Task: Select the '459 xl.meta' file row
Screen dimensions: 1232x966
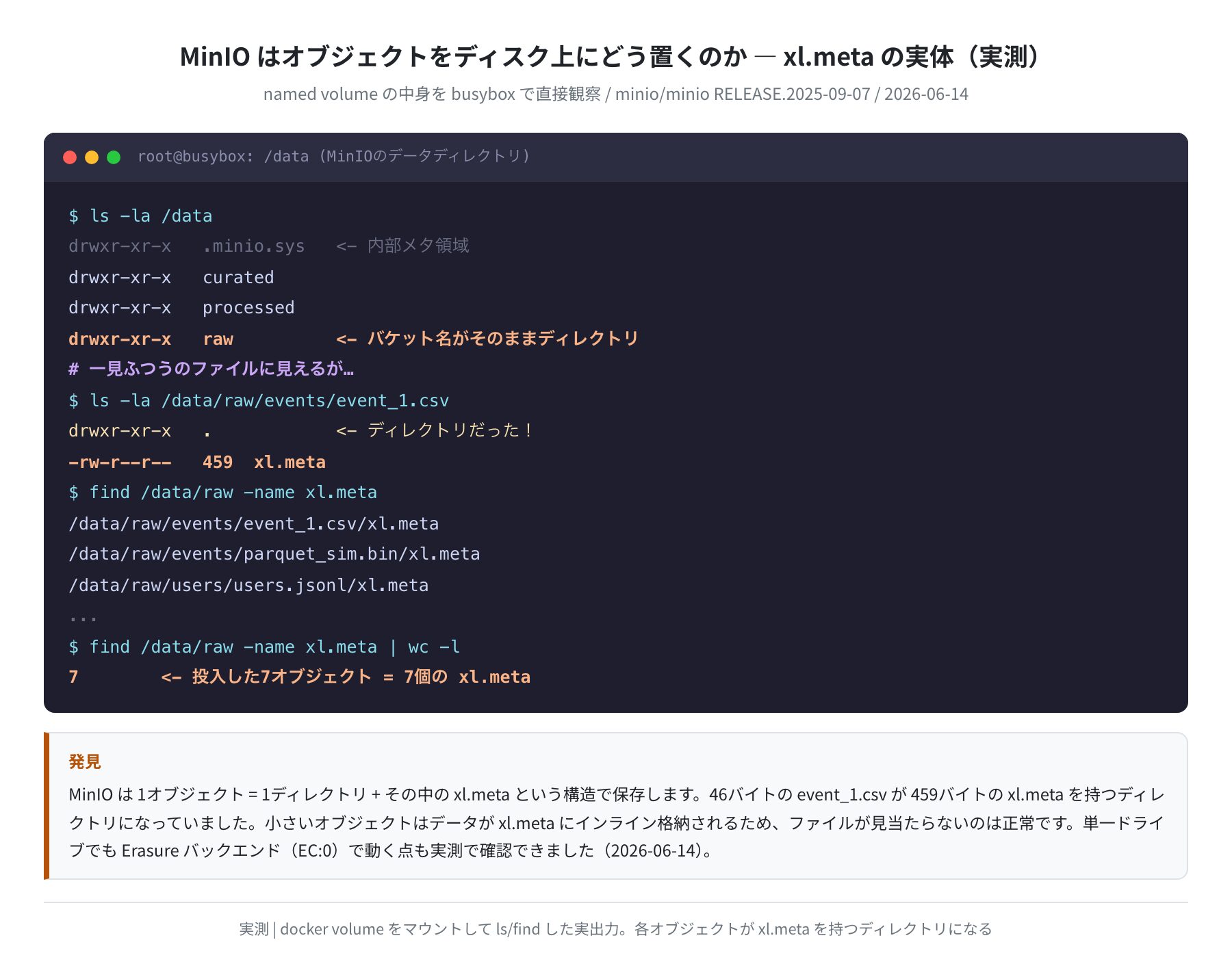Action: click(197, 462)
